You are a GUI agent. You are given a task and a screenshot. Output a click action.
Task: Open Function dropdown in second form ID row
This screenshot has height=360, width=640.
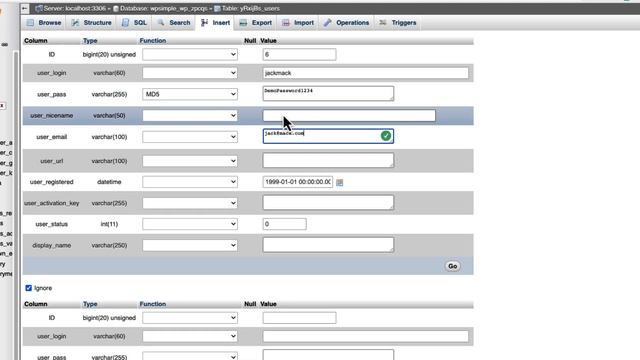(x=190, y=318)
